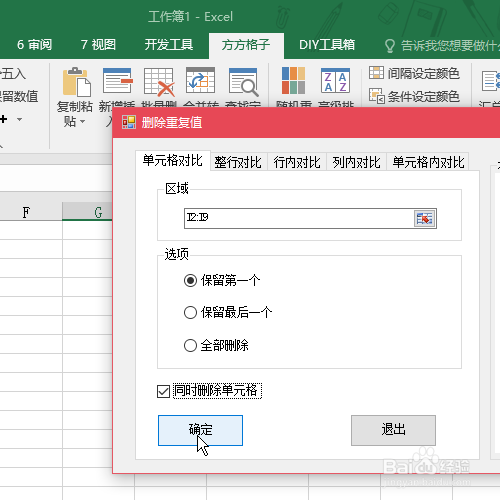Expand the 复制粘贴 dropdown arrow
The height and width of the screenshot is (500, 500).
82,122
